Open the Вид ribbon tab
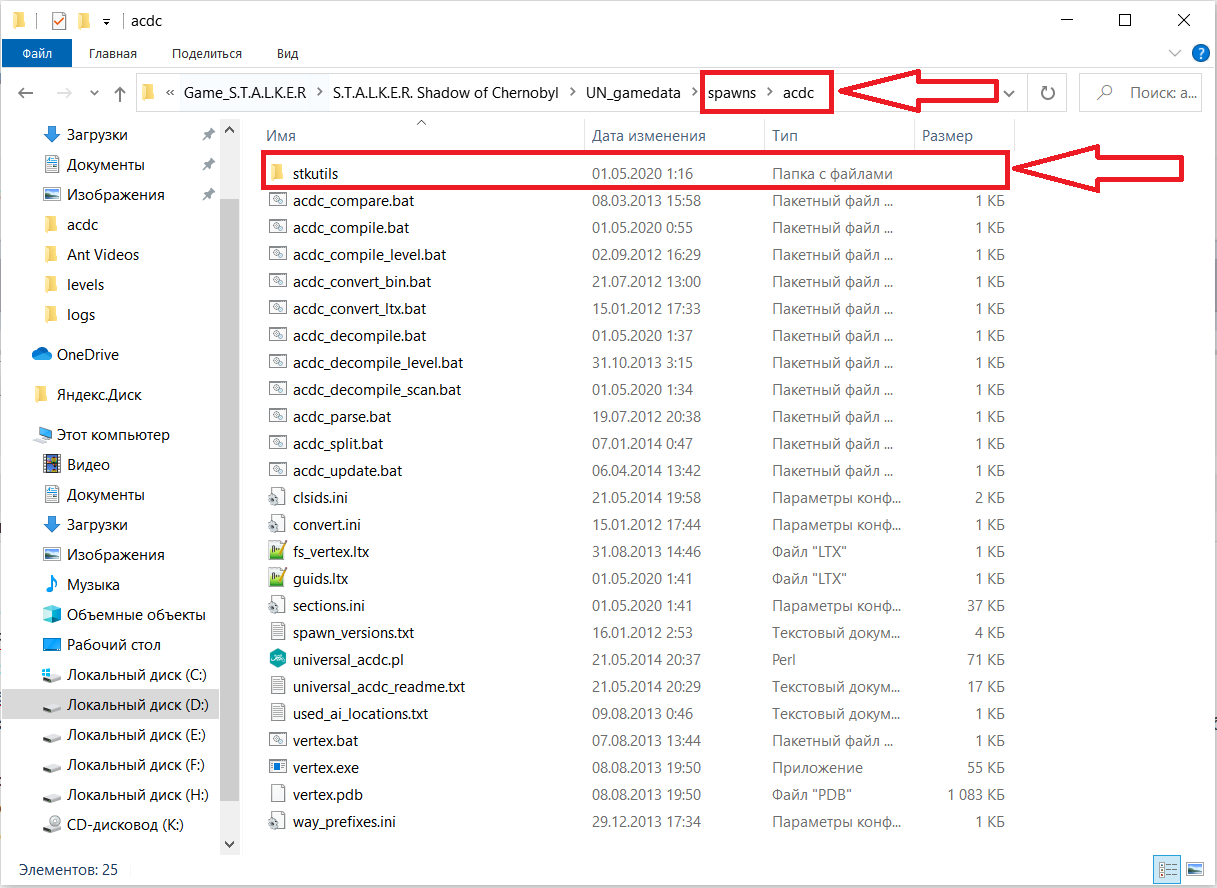The image size is (1217, 888). 288,53
